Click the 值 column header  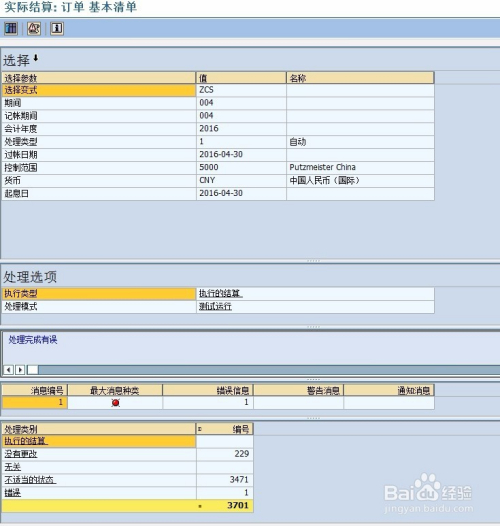pyautogui.click(x=241, y=78)
